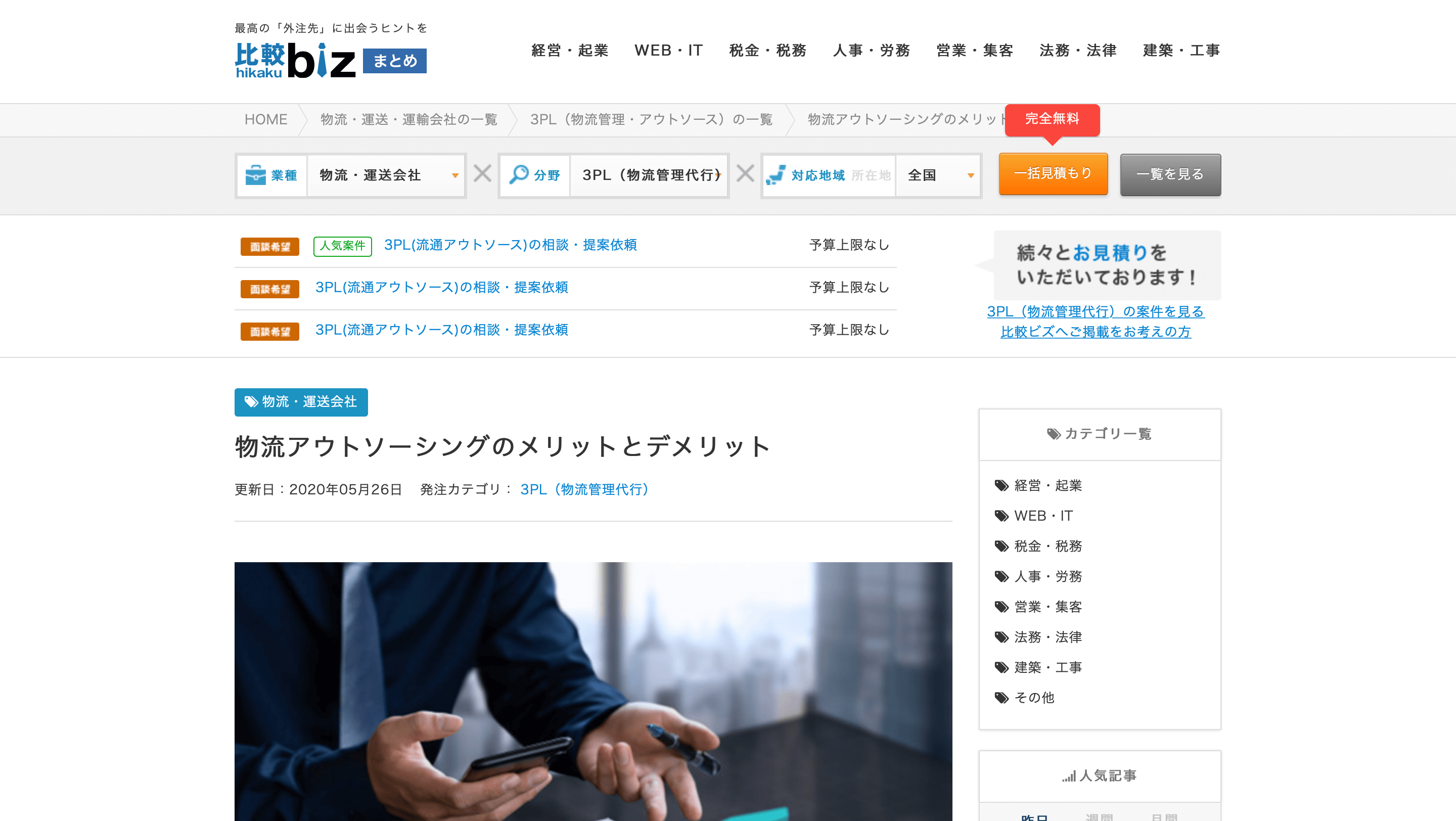Click the first 面談希望 orange badge
The image size is (1456, 821).
(269, 246)
